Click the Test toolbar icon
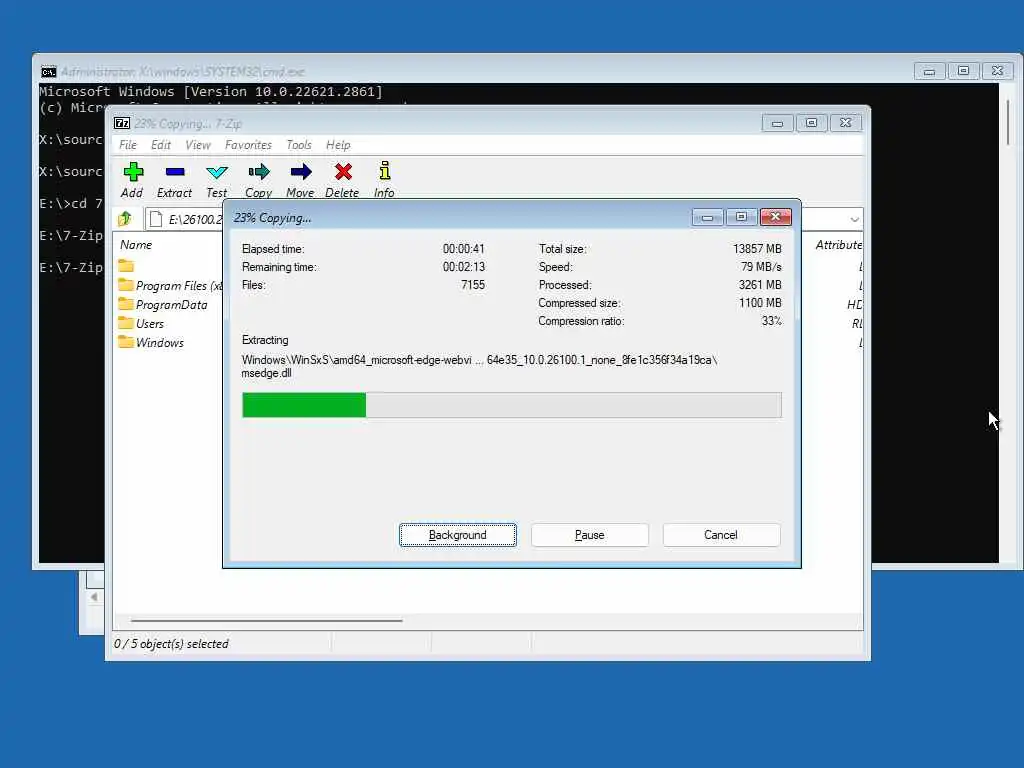This screenshot has width=1024, height=768. [x=217, y=172]
